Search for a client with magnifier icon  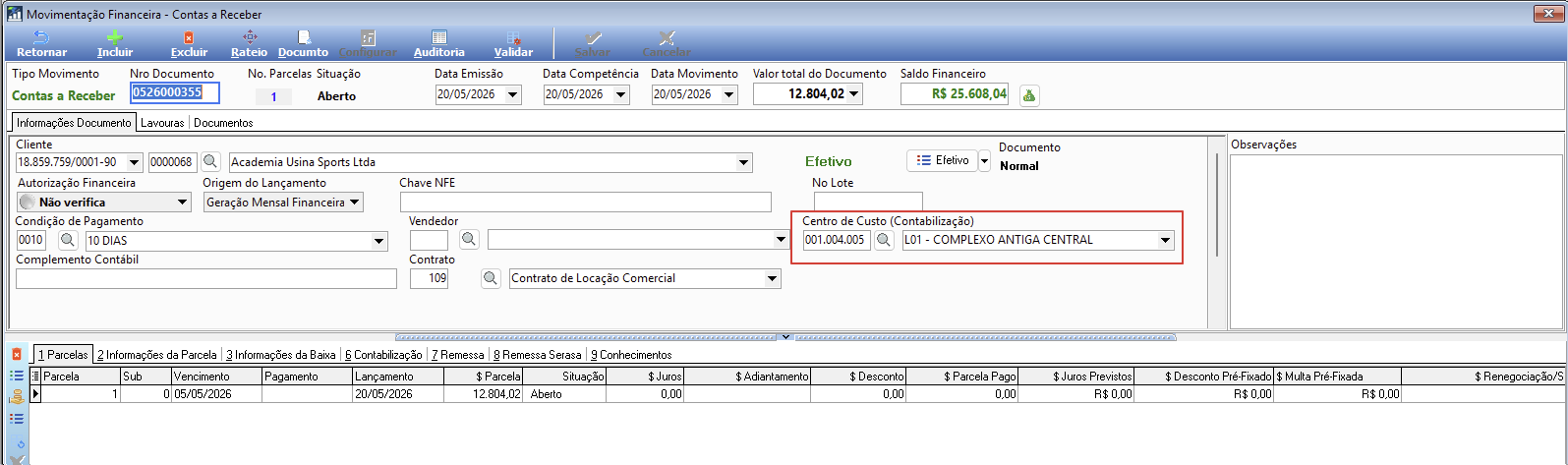[x=210, y=162]
